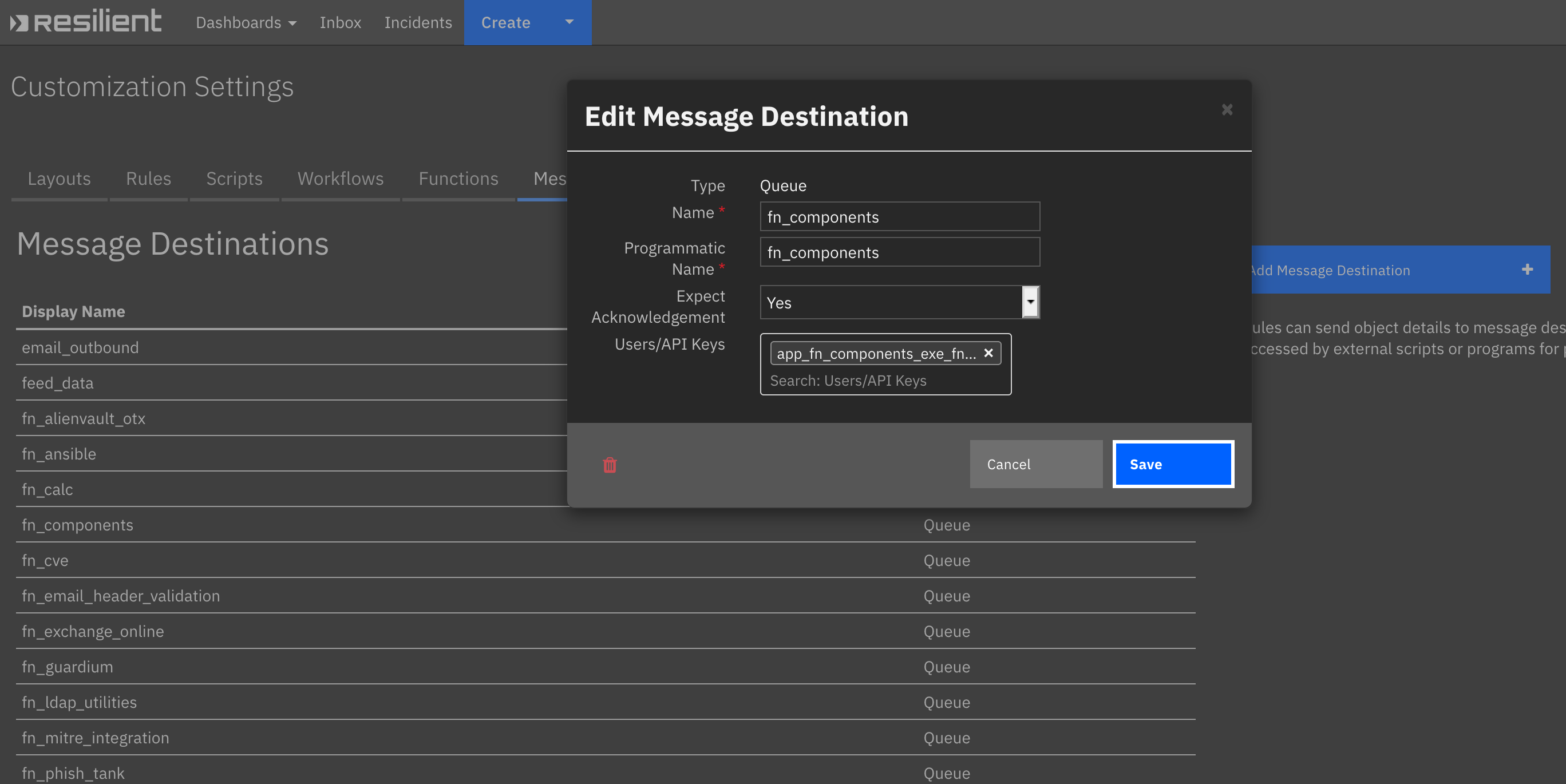Select the fn_cve destination

[606, 560]
